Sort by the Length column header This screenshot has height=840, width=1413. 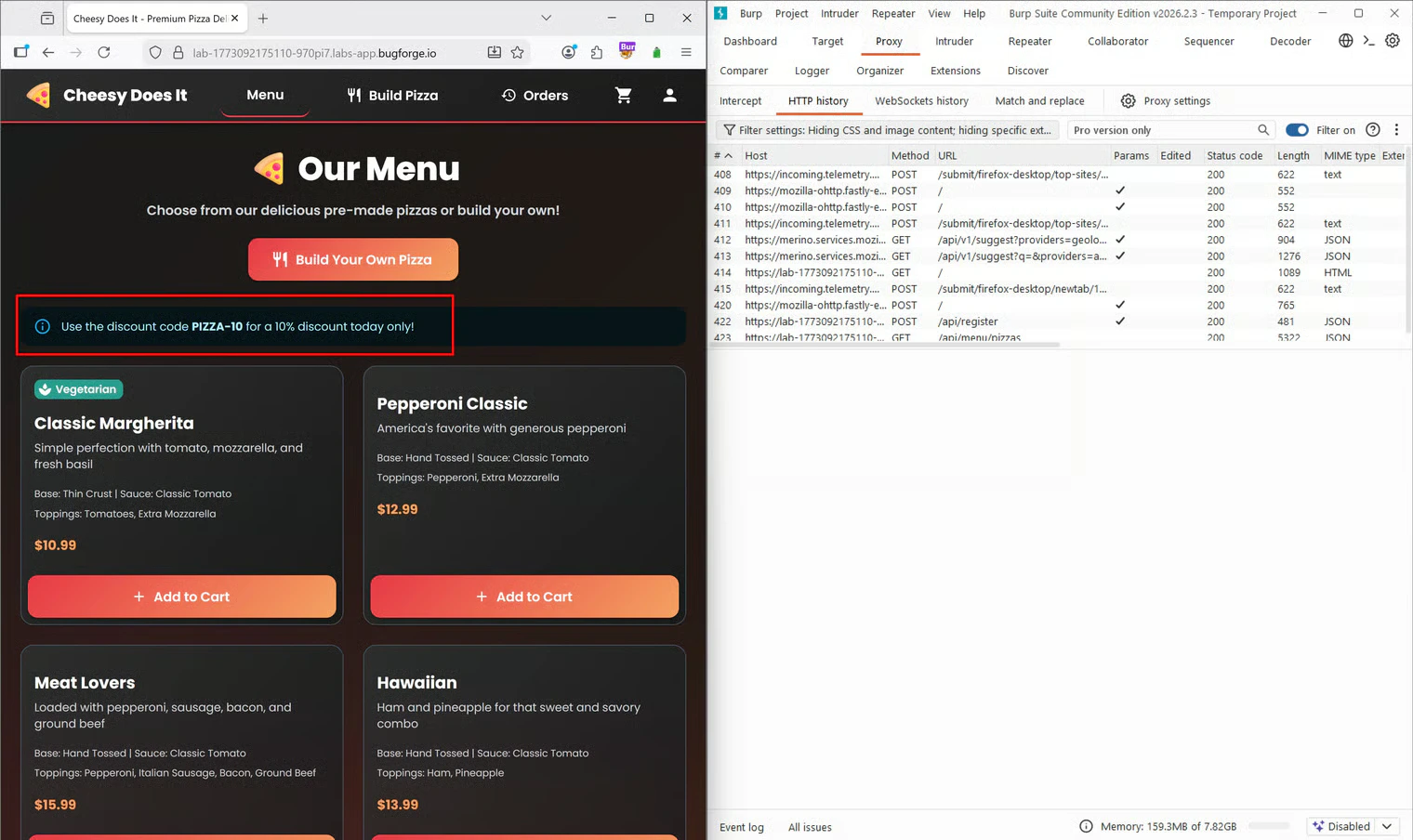tap(1293, 155)
